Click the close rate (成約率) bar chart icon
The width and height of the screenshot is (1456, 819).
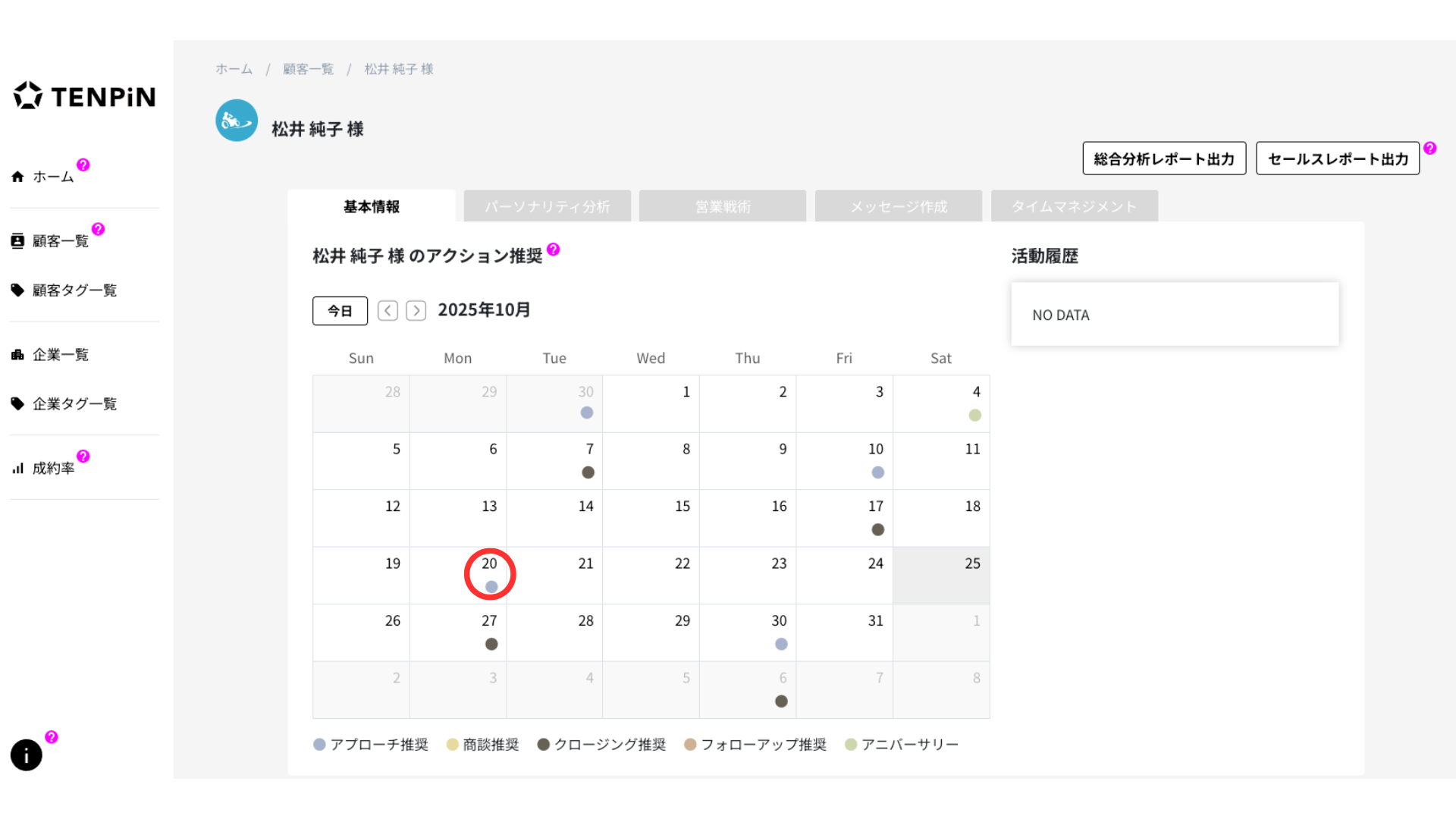pyautogui.click(x=17, y=469)
